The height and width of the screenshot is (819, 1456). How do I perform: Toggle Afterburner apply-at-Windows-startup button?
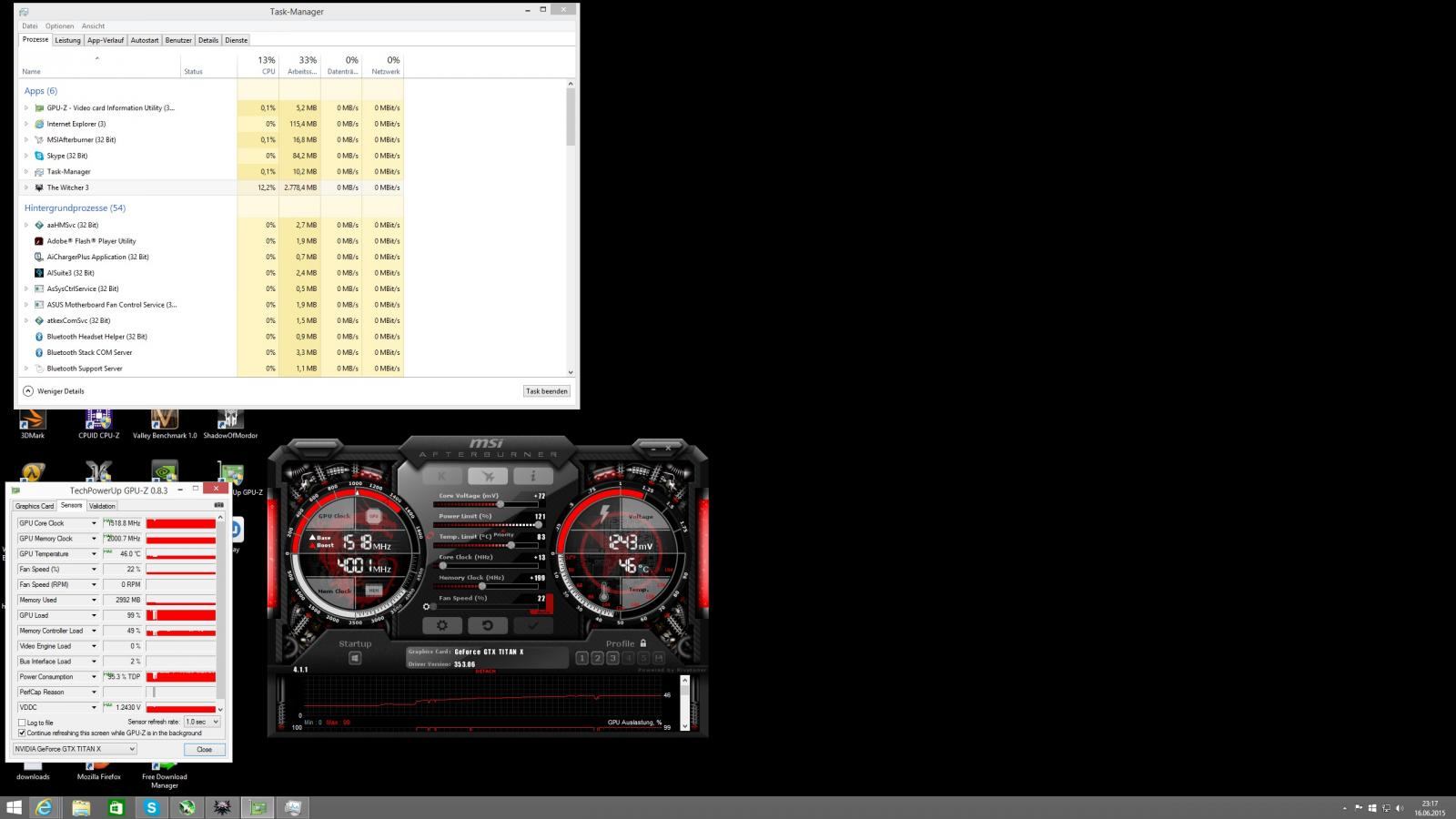355,658
